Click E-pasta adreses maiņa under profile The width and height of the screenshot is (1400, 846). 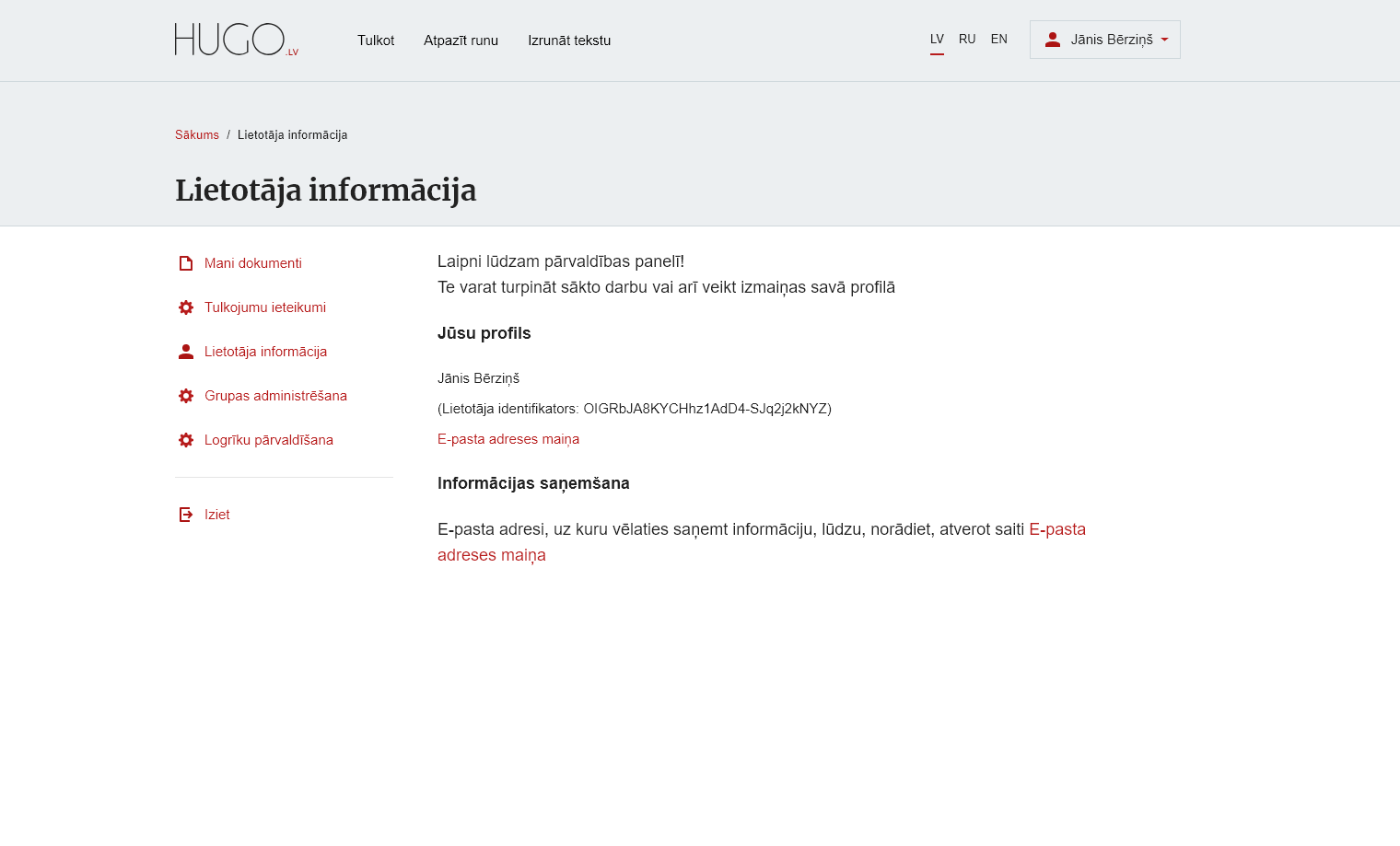coord(508,439)
